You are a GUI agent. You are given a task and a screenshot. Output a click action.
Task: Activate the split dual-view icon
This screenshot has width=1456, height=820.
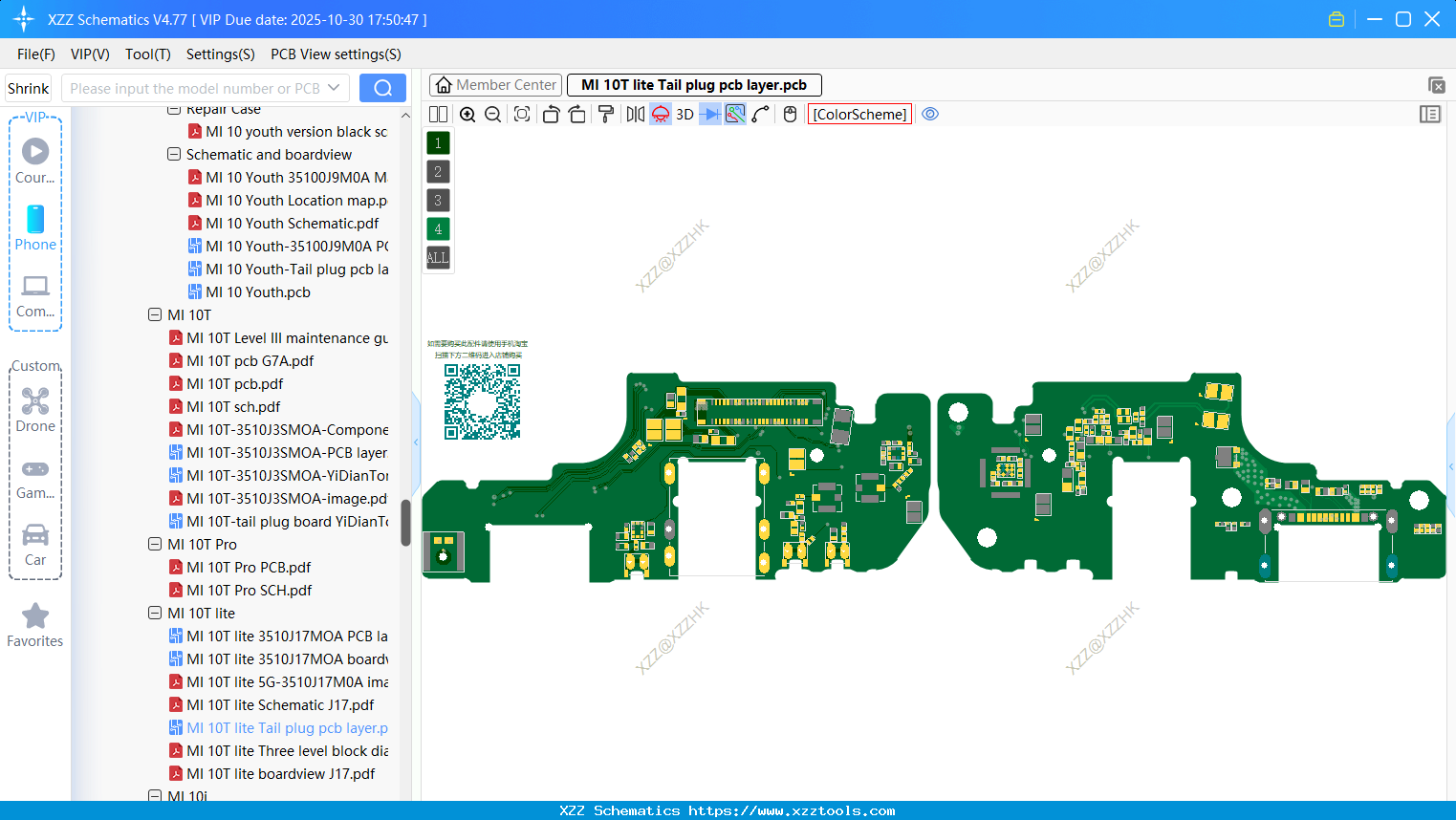pos(438,114)
